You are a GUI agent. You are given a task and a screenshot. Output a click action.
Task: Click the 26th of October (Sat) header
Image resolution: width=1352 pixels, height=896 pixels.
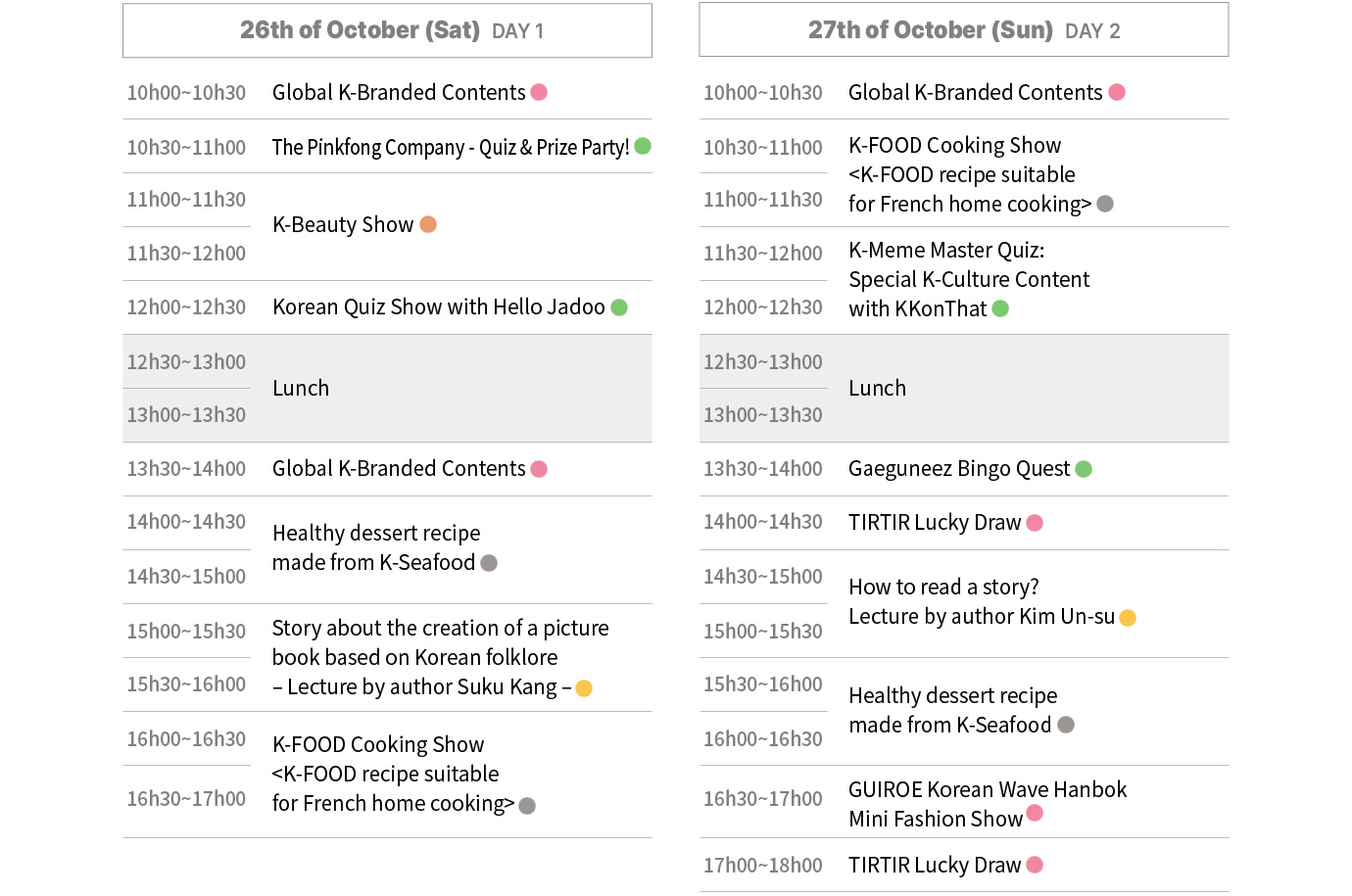(387, 30)
